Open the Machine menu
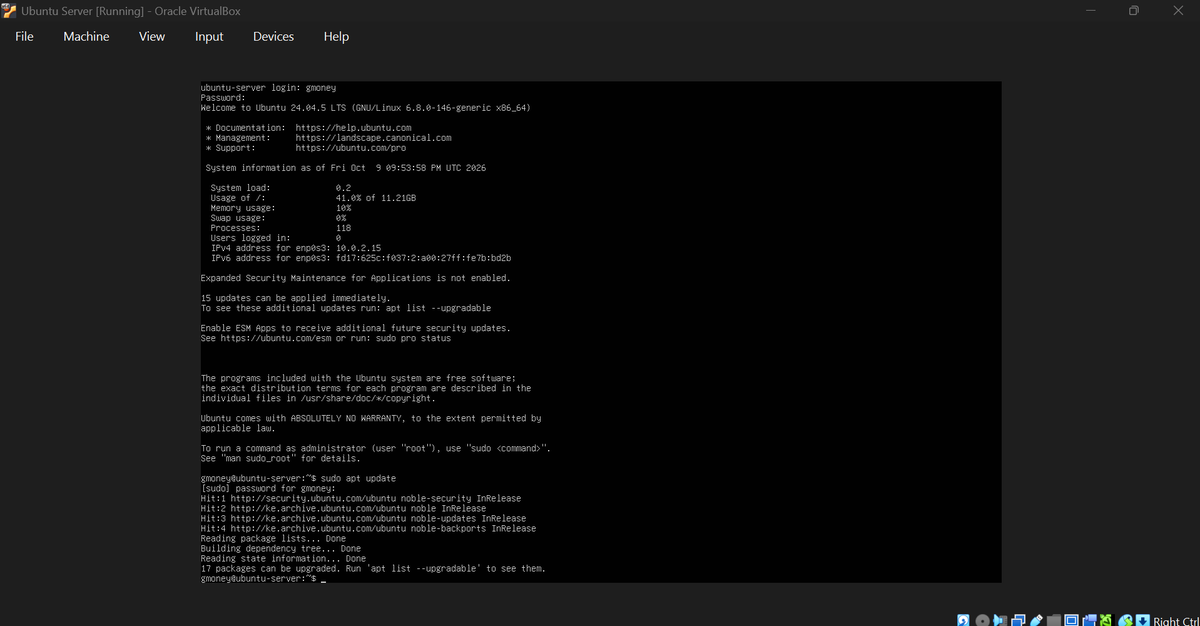The width and height of the screenshot is (1200, 626). [86, 36]
